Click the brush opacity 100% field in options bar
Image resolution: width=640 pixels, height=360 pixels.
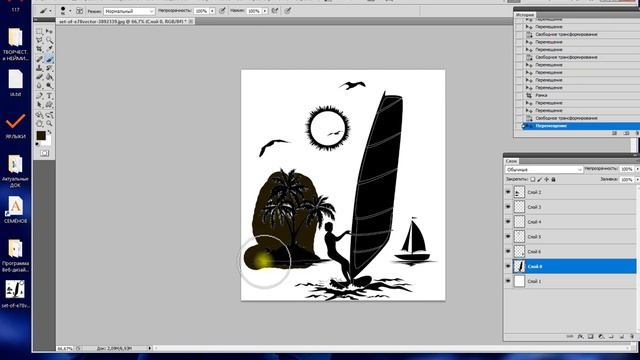pos(202,11)
